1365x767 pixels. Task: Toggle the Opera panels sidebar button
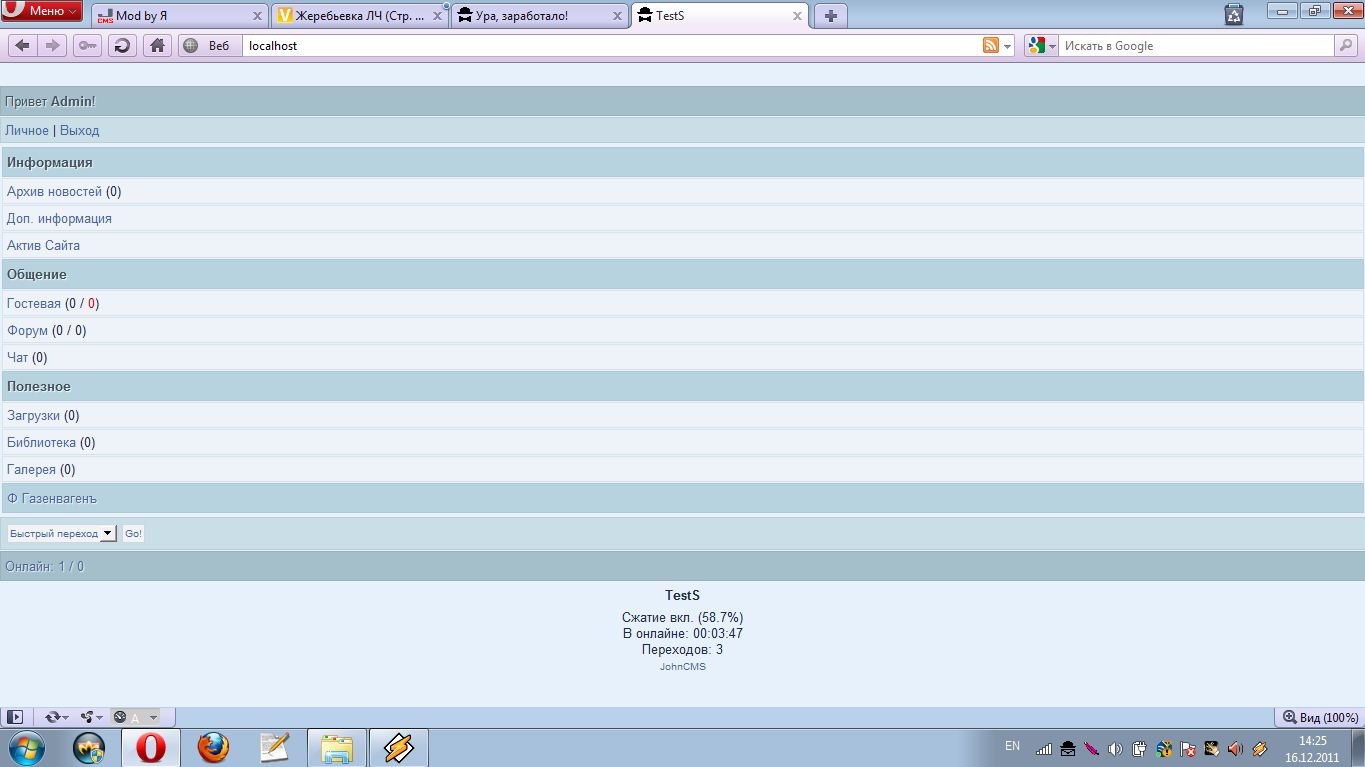(14, 717)
